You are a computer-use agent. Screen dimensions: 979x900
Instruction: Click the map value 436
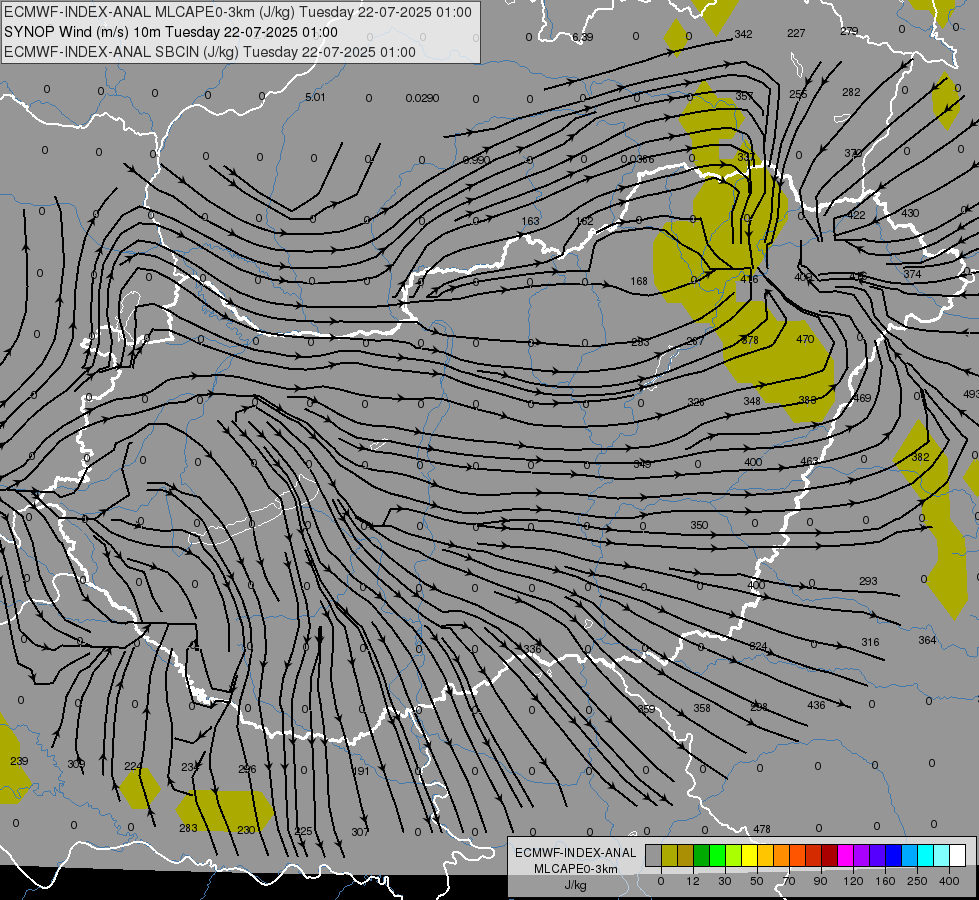tap(816, 705)
